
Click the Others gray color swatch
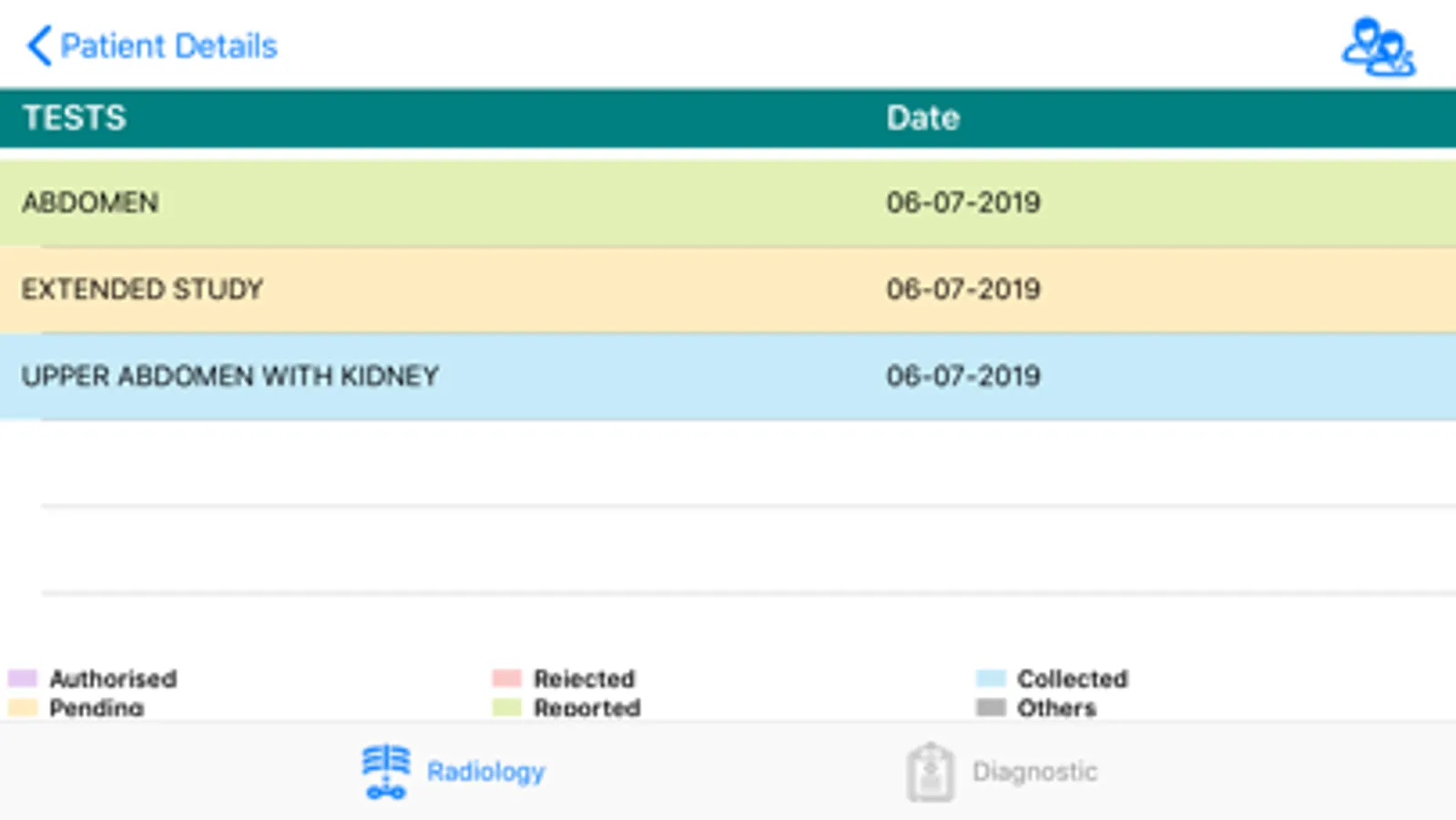991,707
